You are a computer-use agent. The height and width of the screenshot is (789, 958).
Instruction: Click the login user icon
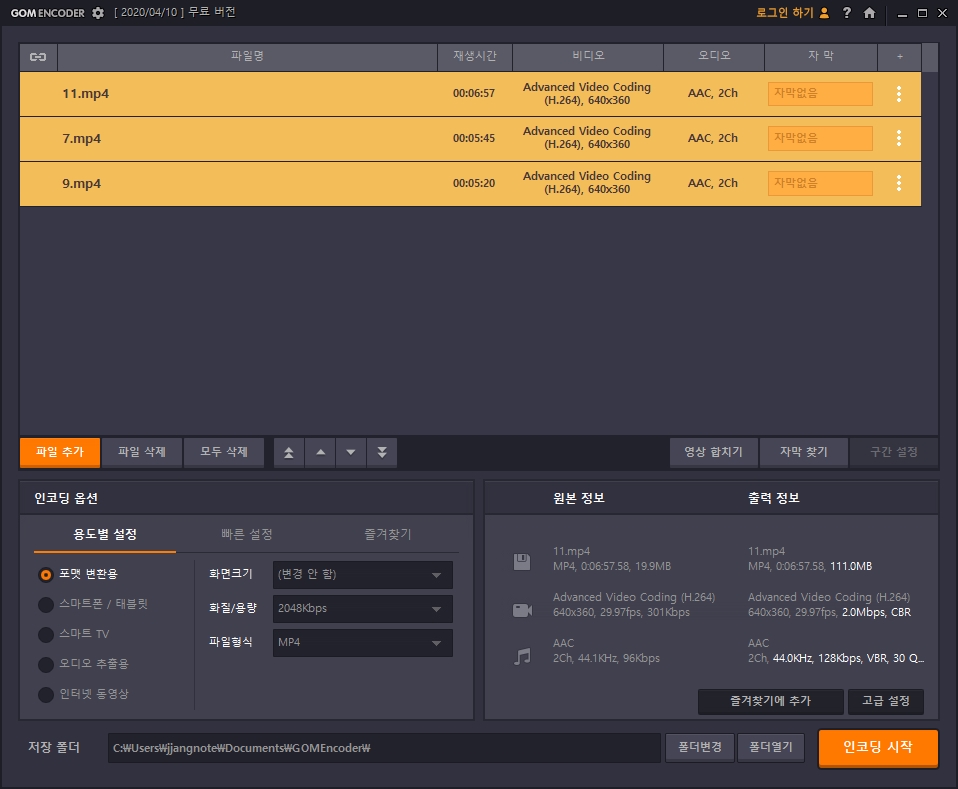tap(824, 13)
